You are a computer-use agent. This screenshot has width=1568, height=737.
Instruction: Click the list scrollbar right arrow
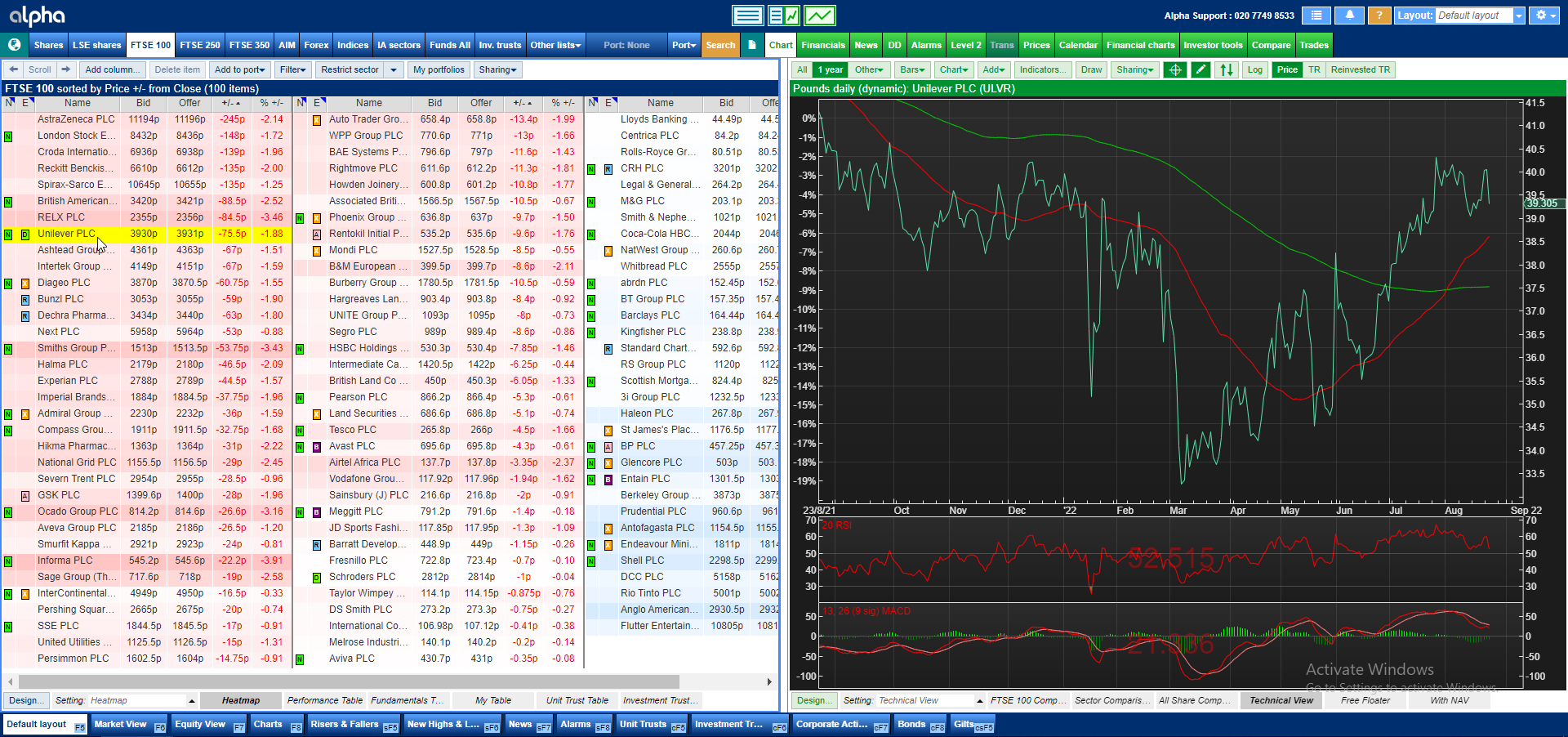[x=769, y=681]
